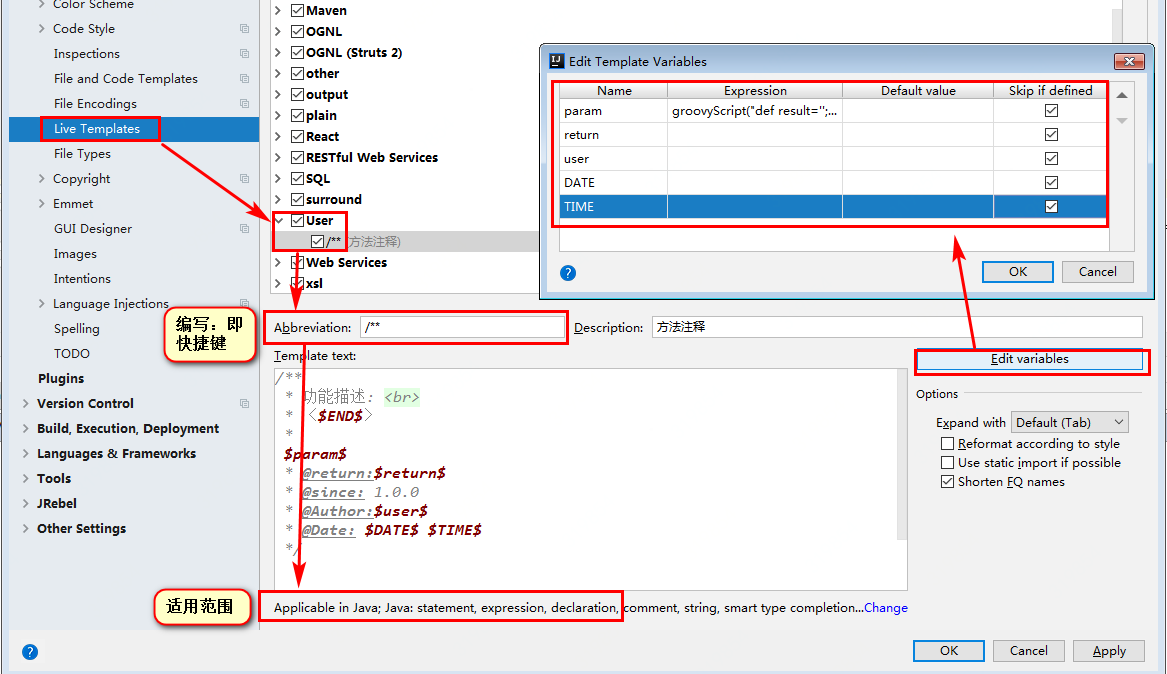Open File Types settings page
This screenshot has height=674, width=1167.
pos(82,154)
